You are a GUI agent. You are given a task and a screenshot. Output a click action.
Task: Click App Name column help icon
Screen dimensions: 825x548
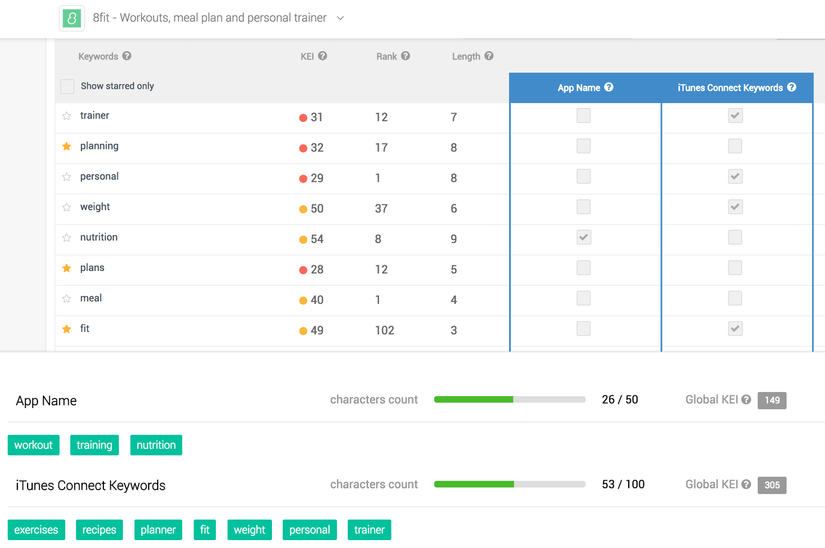tap(609, 88)
